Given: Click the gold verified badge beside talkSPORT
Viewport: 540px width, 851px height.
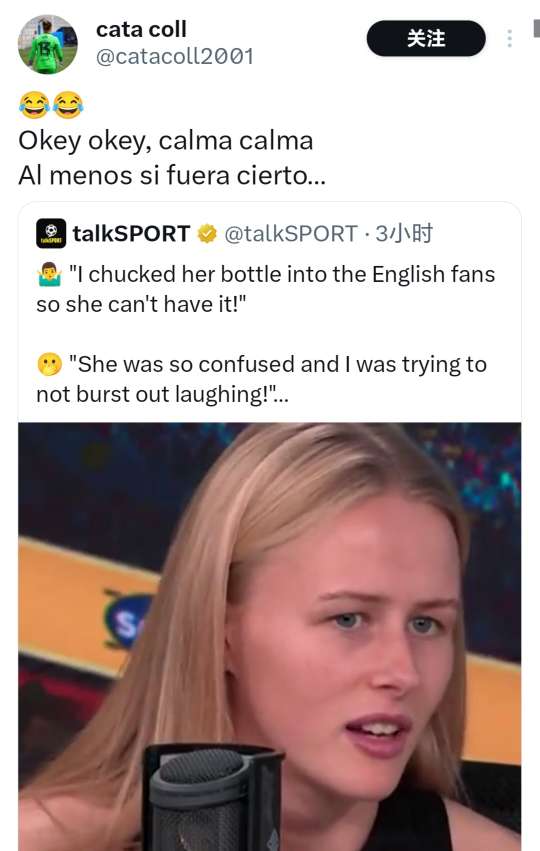Looking at the screenshot, I should pos(207,234).
